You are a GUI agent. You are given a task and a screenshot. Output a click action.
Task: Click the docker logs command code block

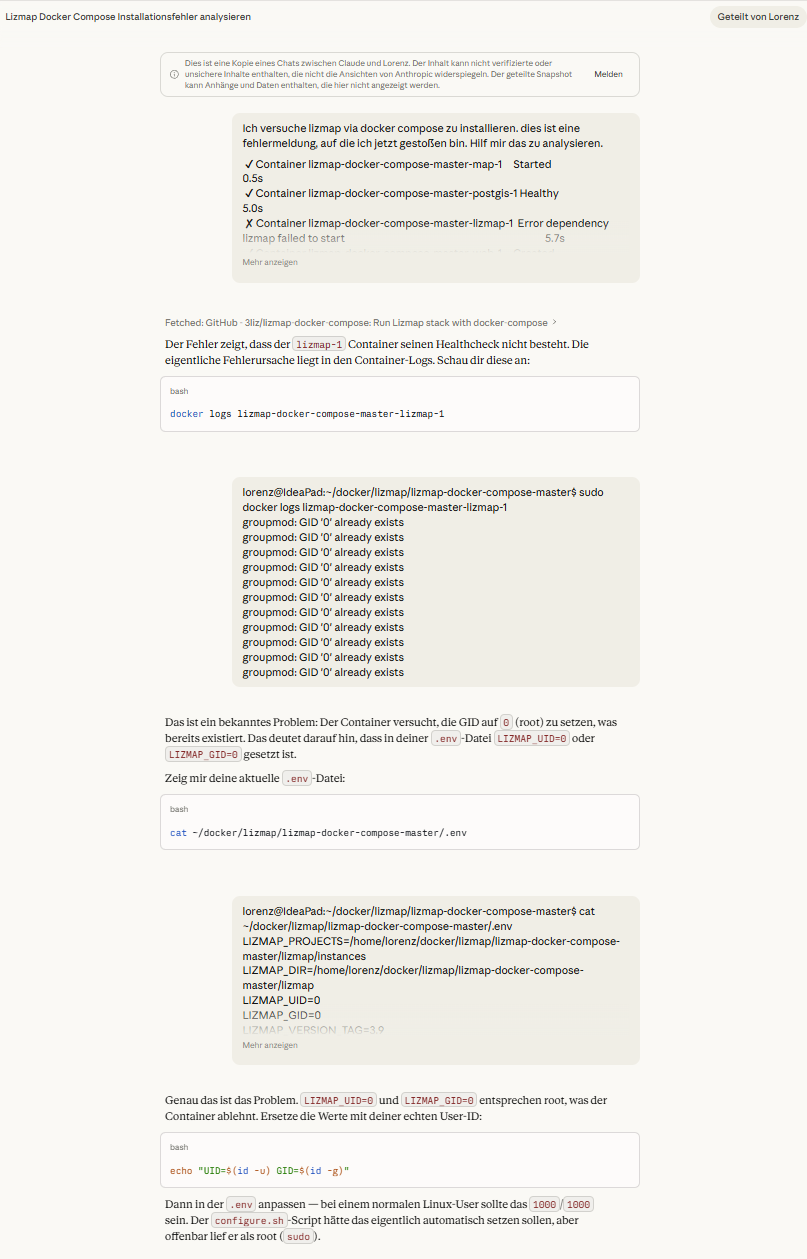400,404
